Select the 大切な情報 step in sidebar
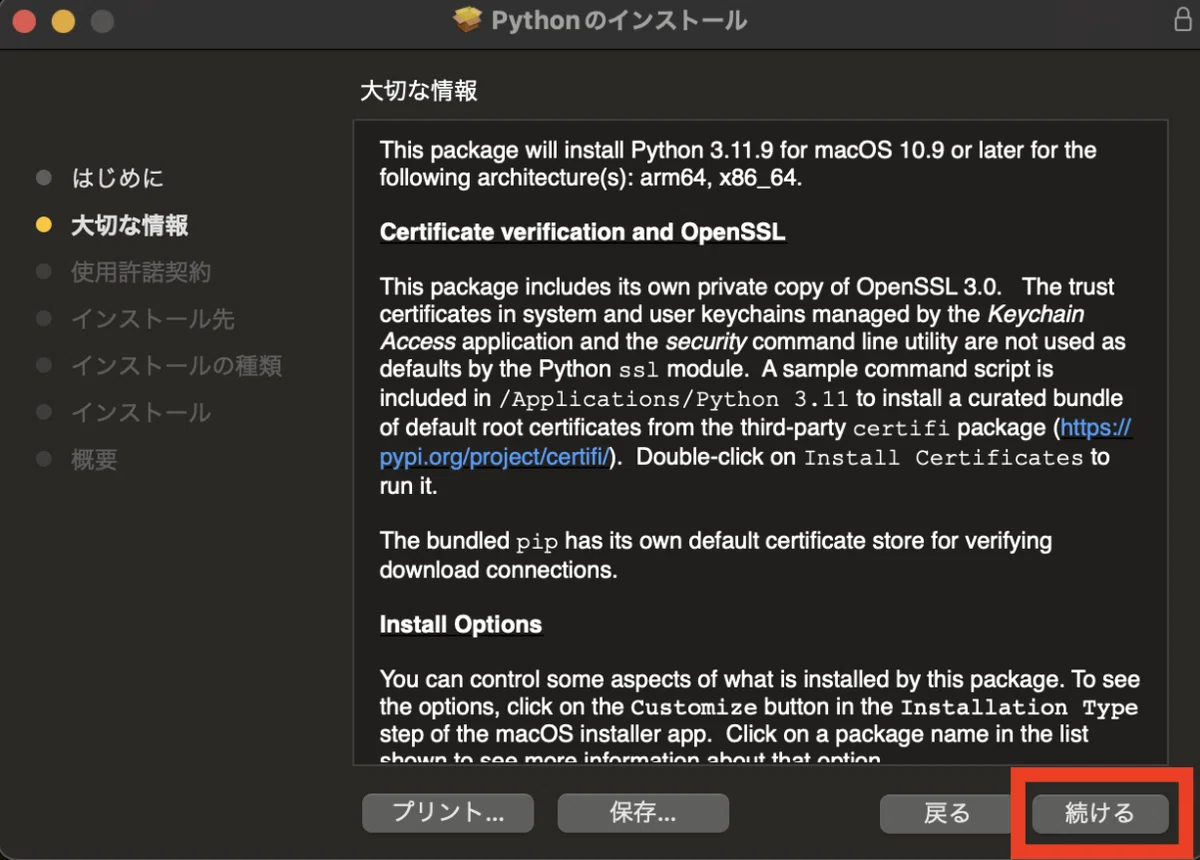The image size is (1200, 860). tap(129, 225)
